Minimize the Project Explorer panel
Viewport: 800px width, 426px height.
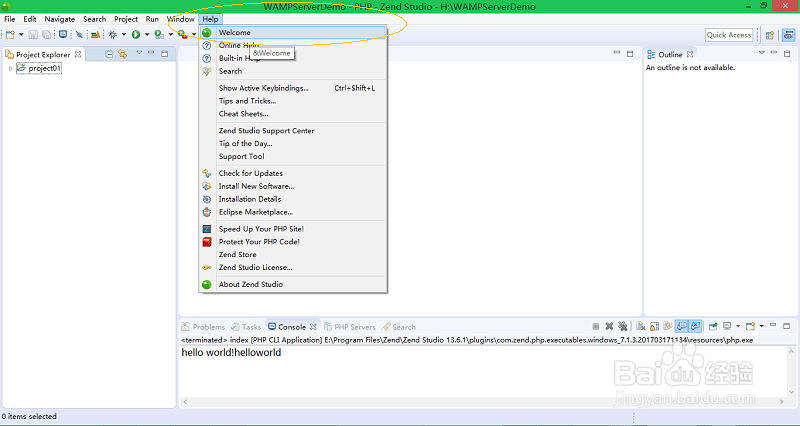(x=151, y=53)
